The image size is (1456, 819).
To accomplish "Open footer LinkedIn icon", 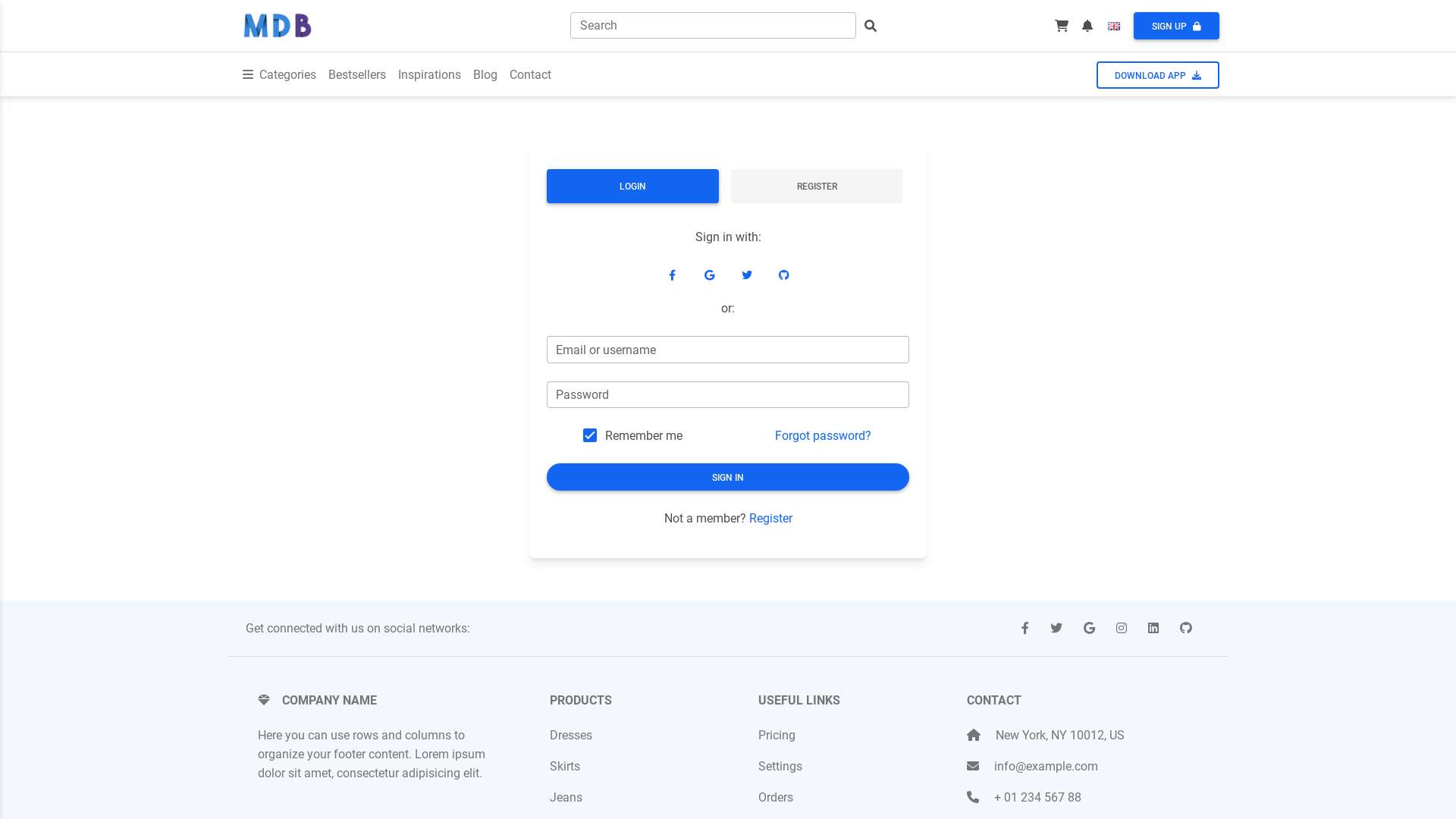I will 1153,628.
